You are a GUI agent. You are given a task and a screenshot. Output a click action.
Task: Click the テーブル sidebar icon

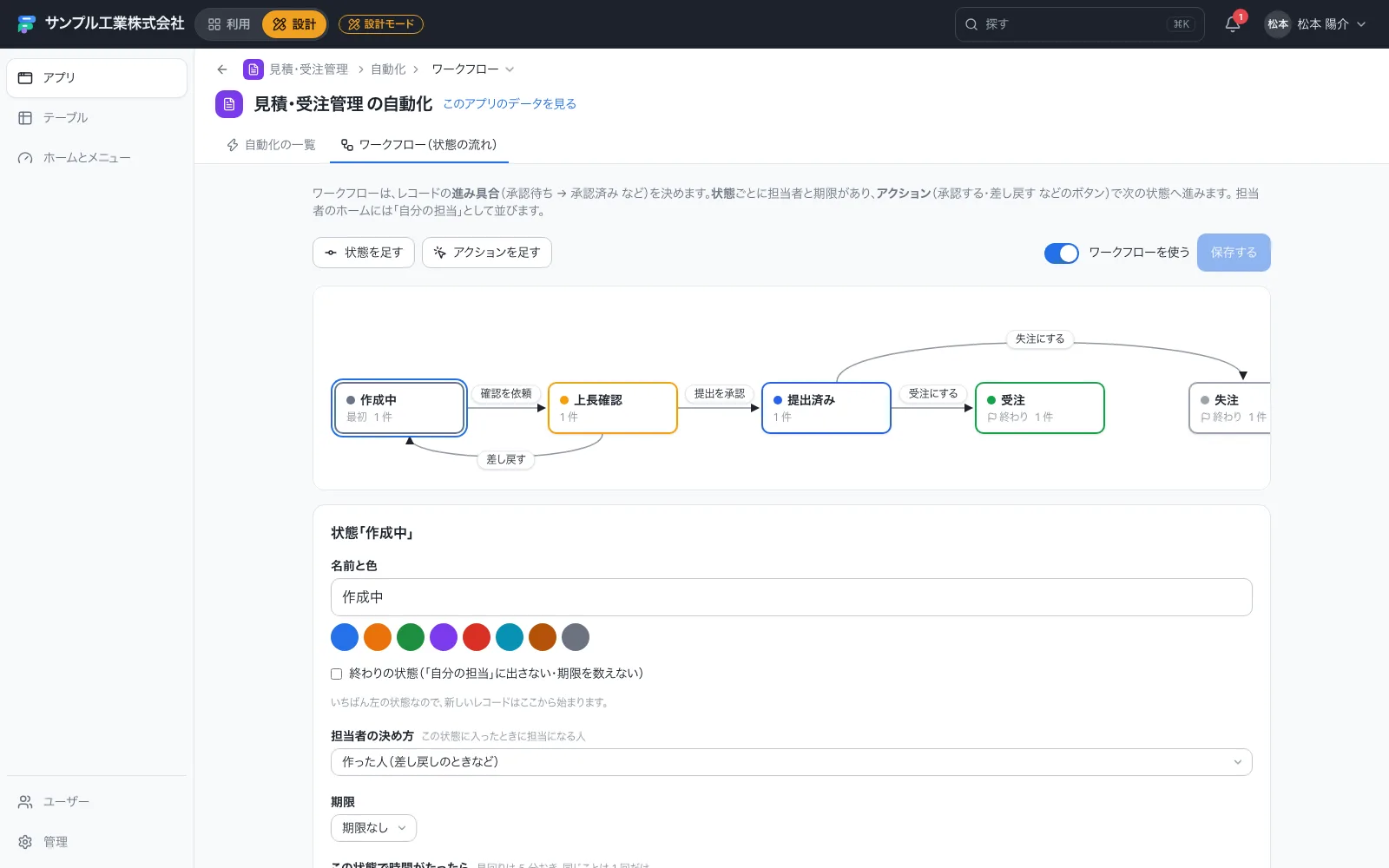[25, 118]
